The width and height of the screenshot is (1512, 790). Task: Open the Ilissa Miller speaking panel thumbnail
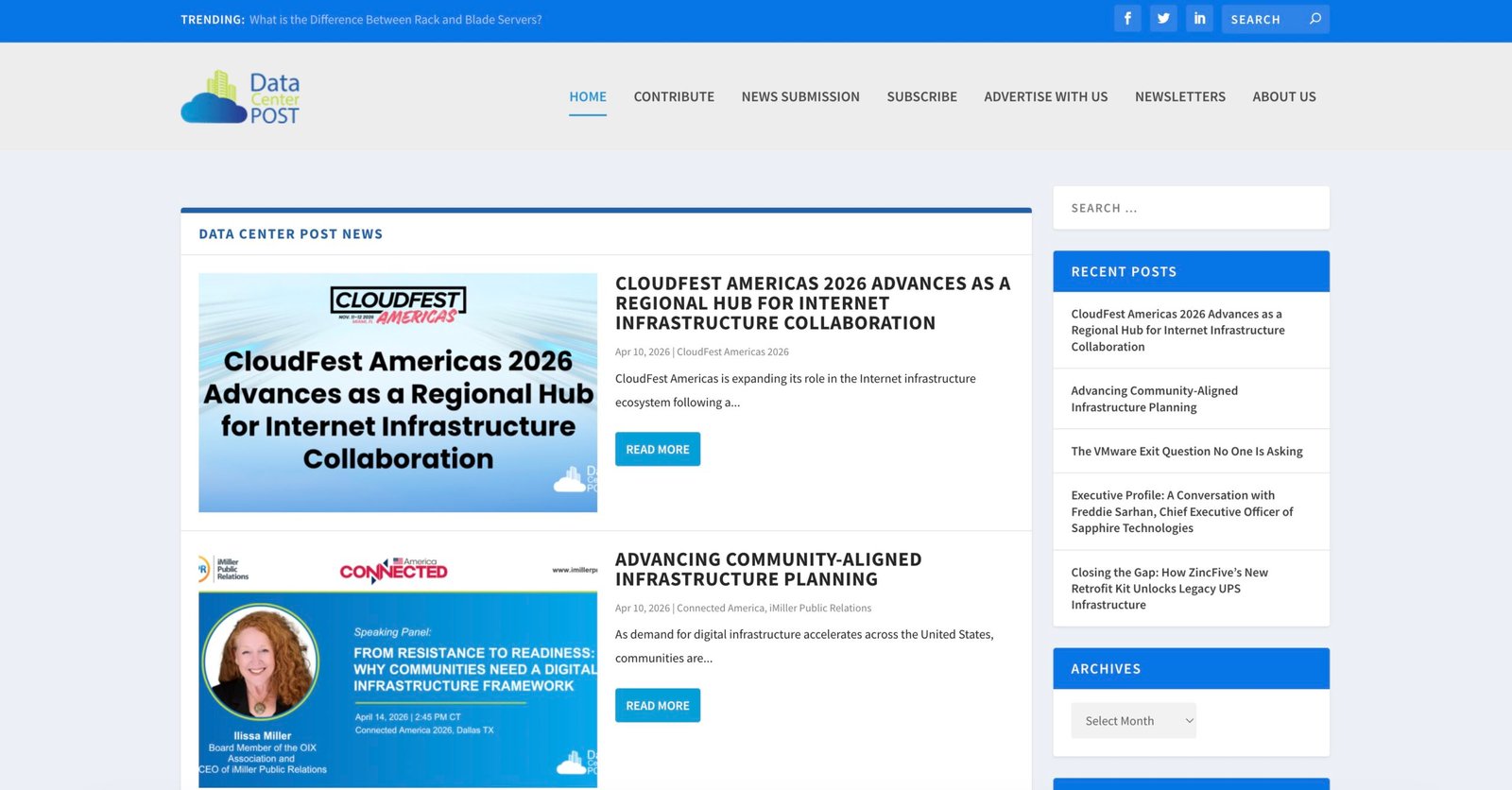pos(398,671)
